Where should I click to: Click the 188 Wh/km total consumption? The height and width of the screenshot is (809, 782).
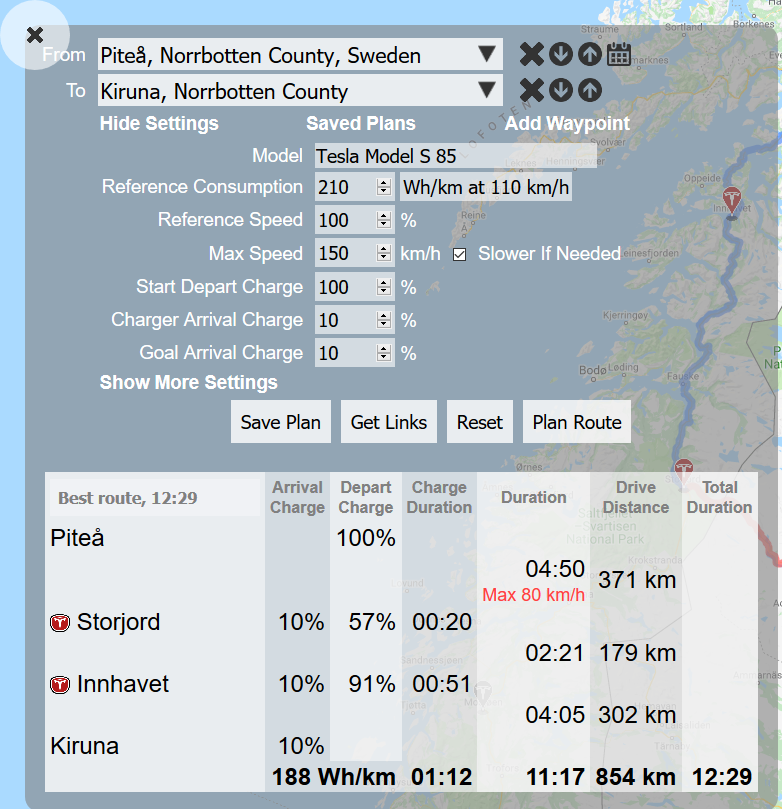click(334, 776)
